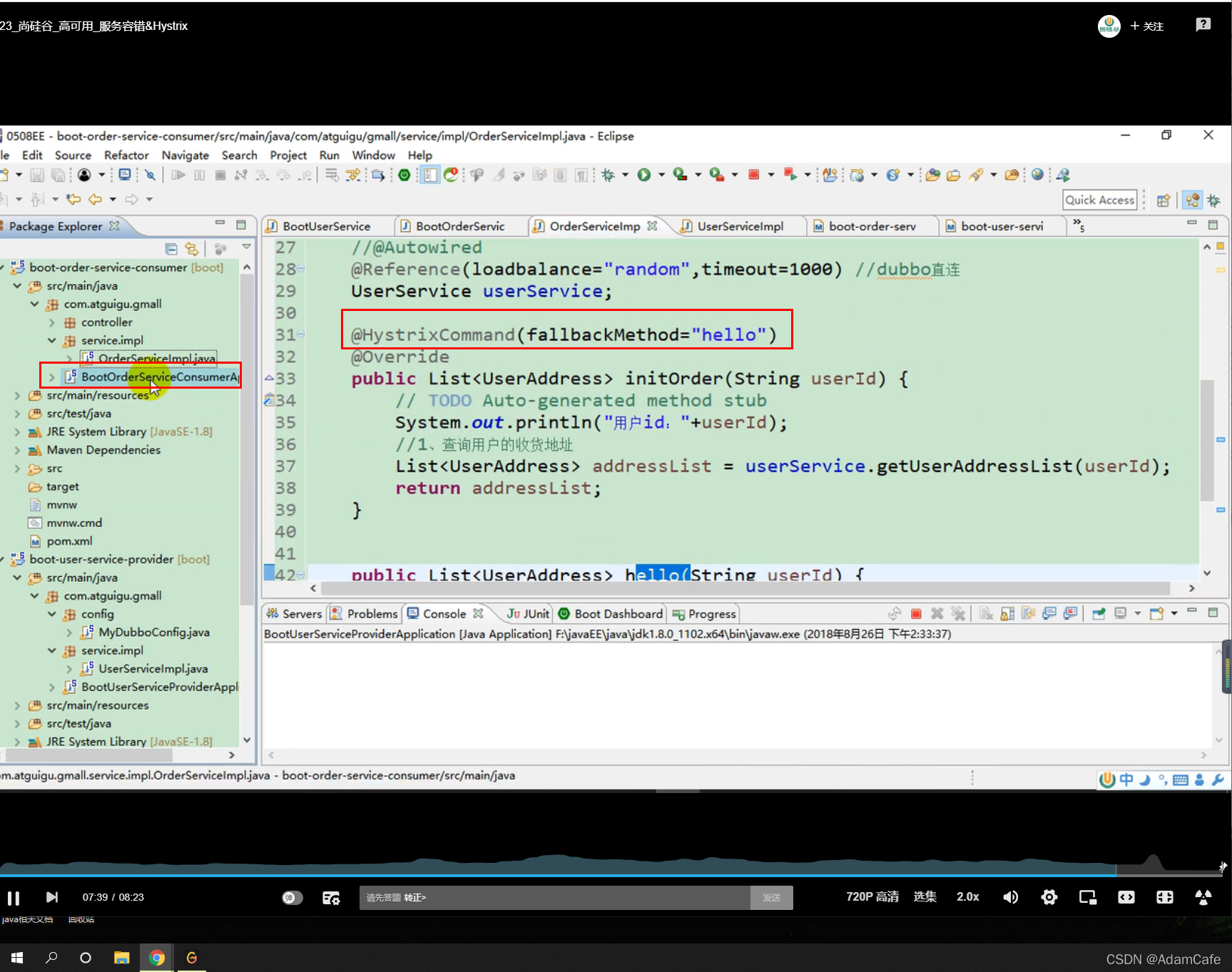The width and height of the screenshot is (1232, 972).
Task: Click the web browser globe icon
Action: [x=1037, y=175]
